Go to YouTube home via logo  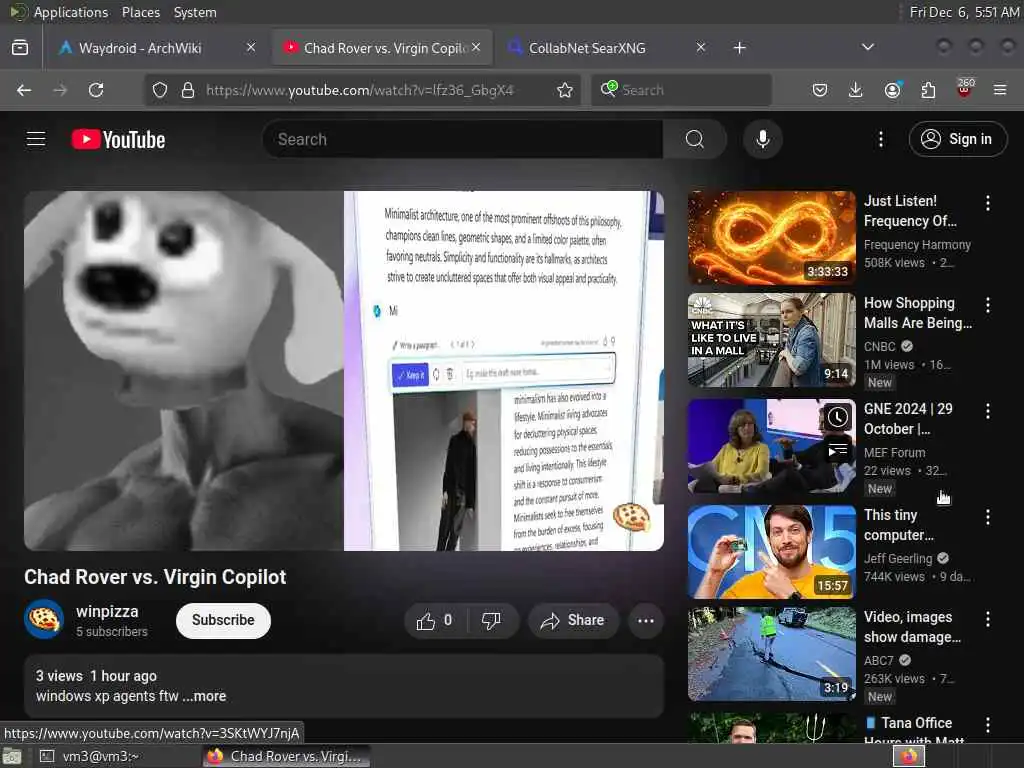(x=118, y=139)
